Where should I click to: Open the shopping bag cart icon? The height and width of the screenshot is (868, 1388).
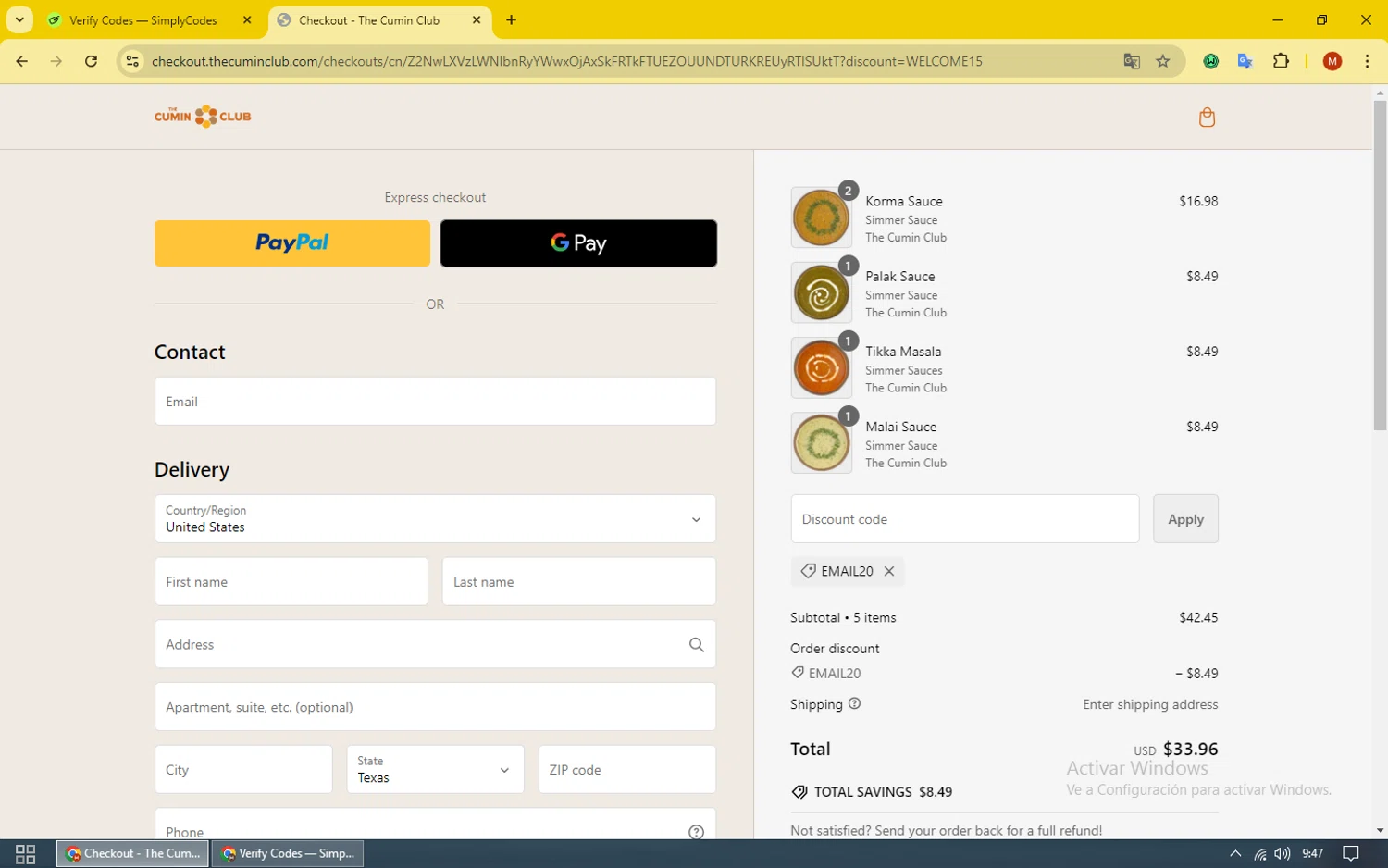(1207, 118)
